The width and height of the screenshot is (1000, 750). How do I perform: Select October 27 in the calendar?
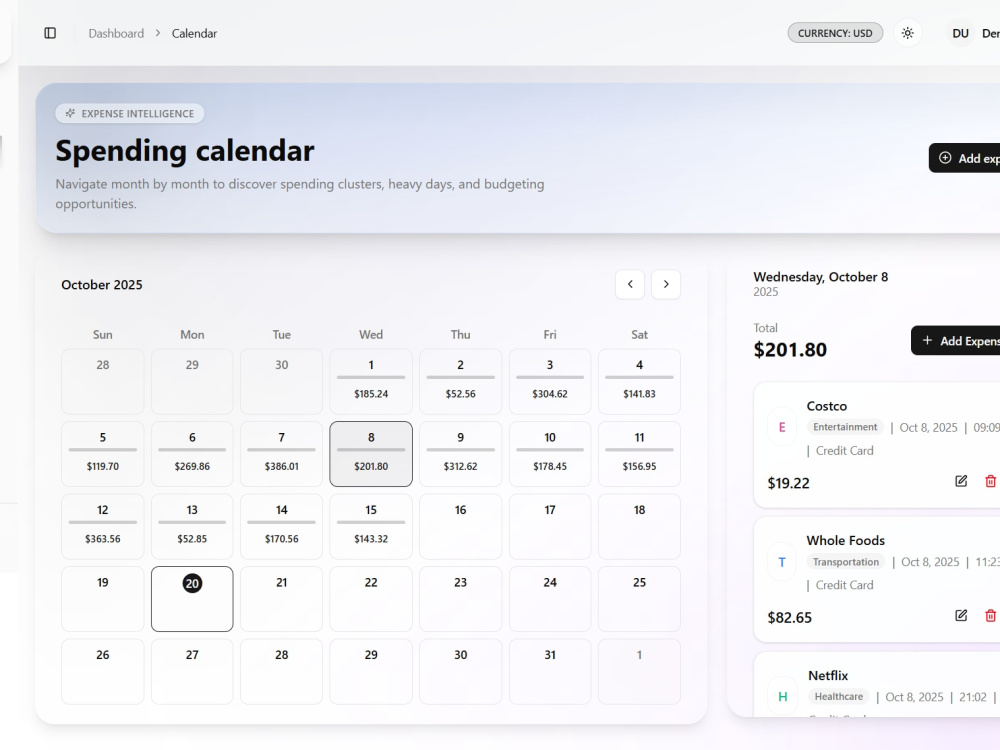pyautogui.click(x=192, y=672)
